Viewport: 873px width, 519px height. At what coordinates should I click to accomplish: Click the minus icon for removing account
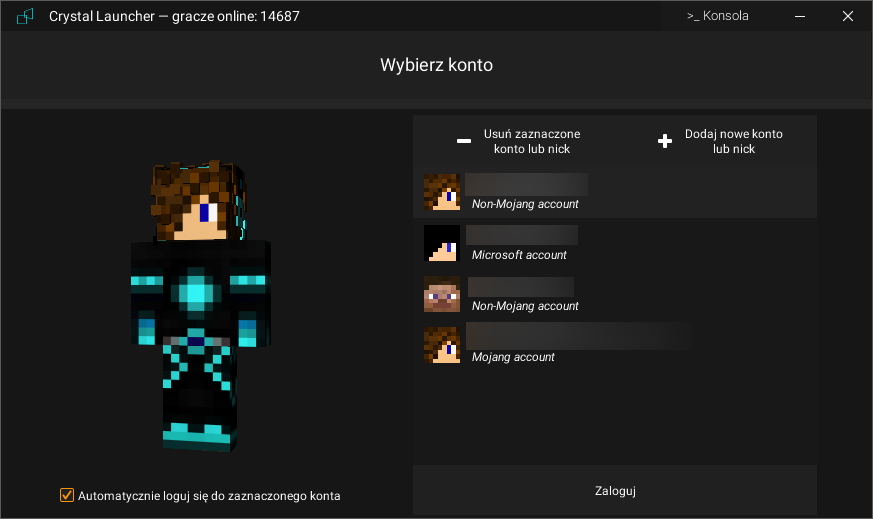tap(464, 141)
